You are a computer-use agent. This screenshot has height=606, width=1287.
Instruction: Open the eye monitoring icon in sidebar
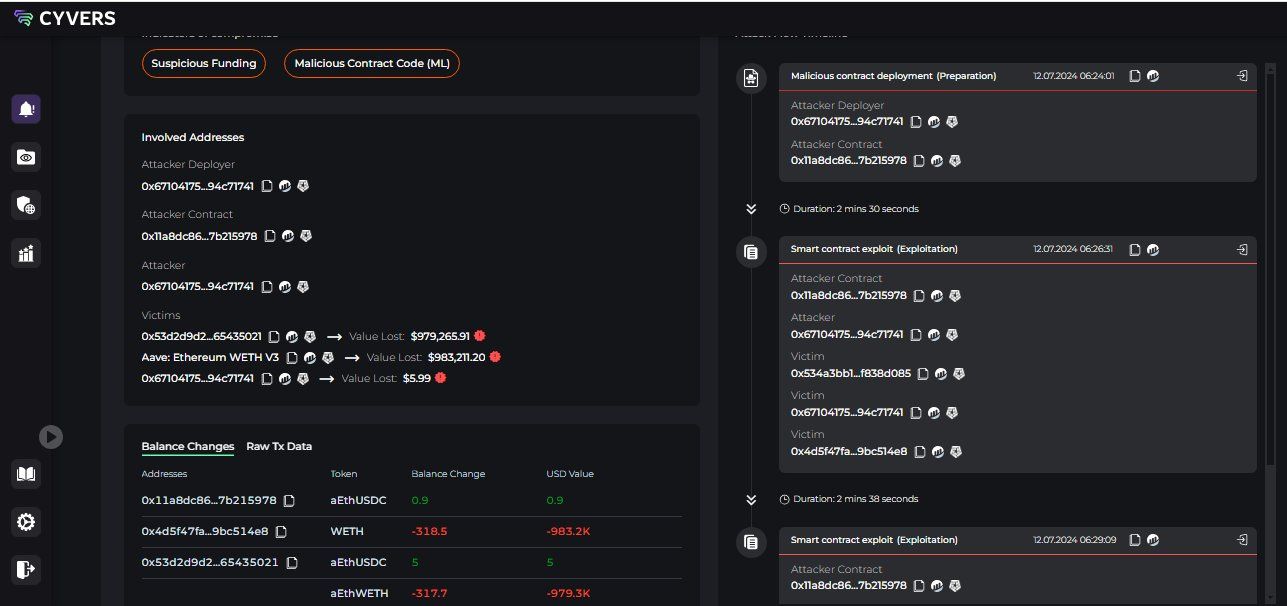point(26,157)
